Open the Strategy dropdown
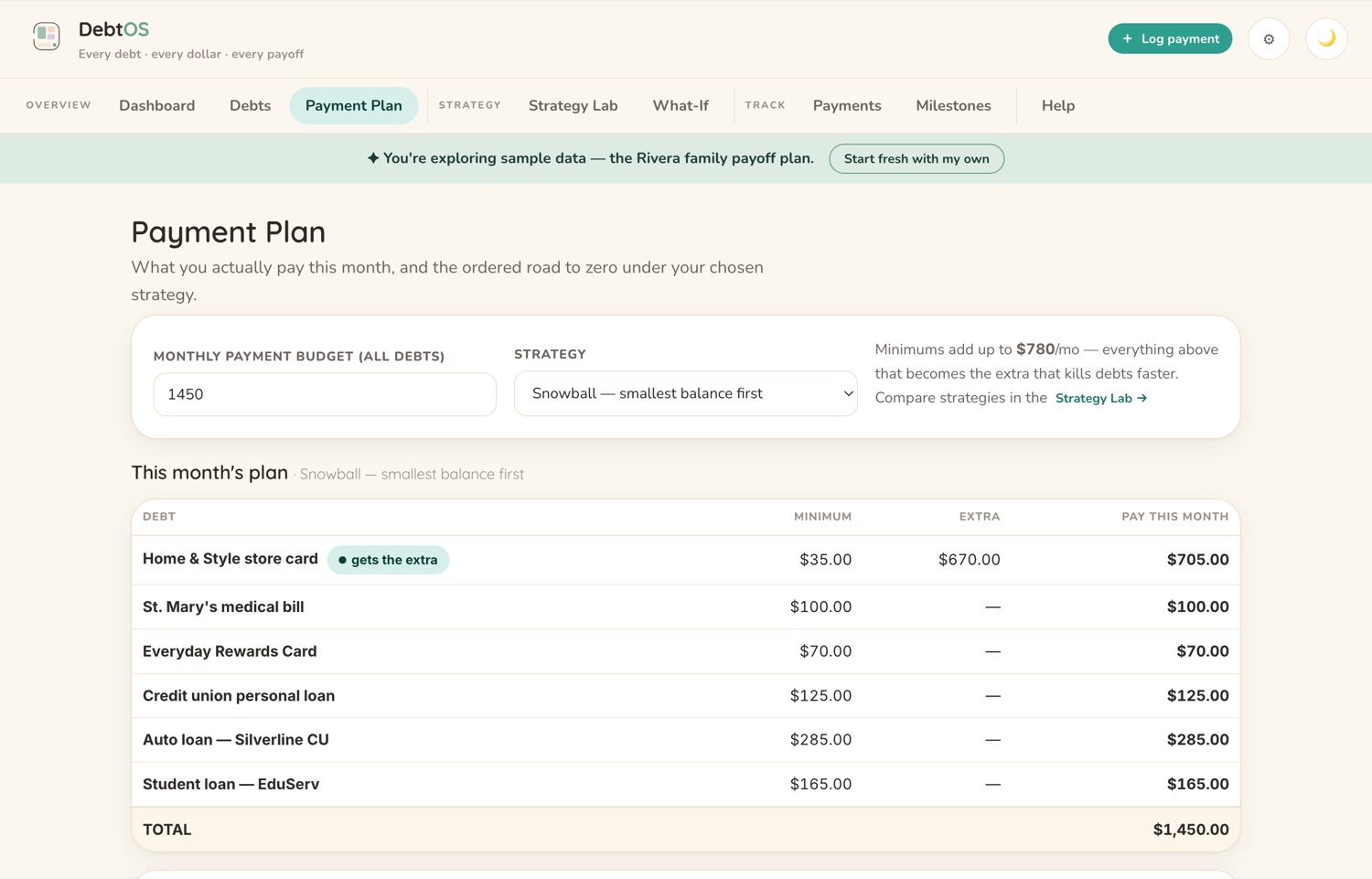 click(x=686, y=393)
